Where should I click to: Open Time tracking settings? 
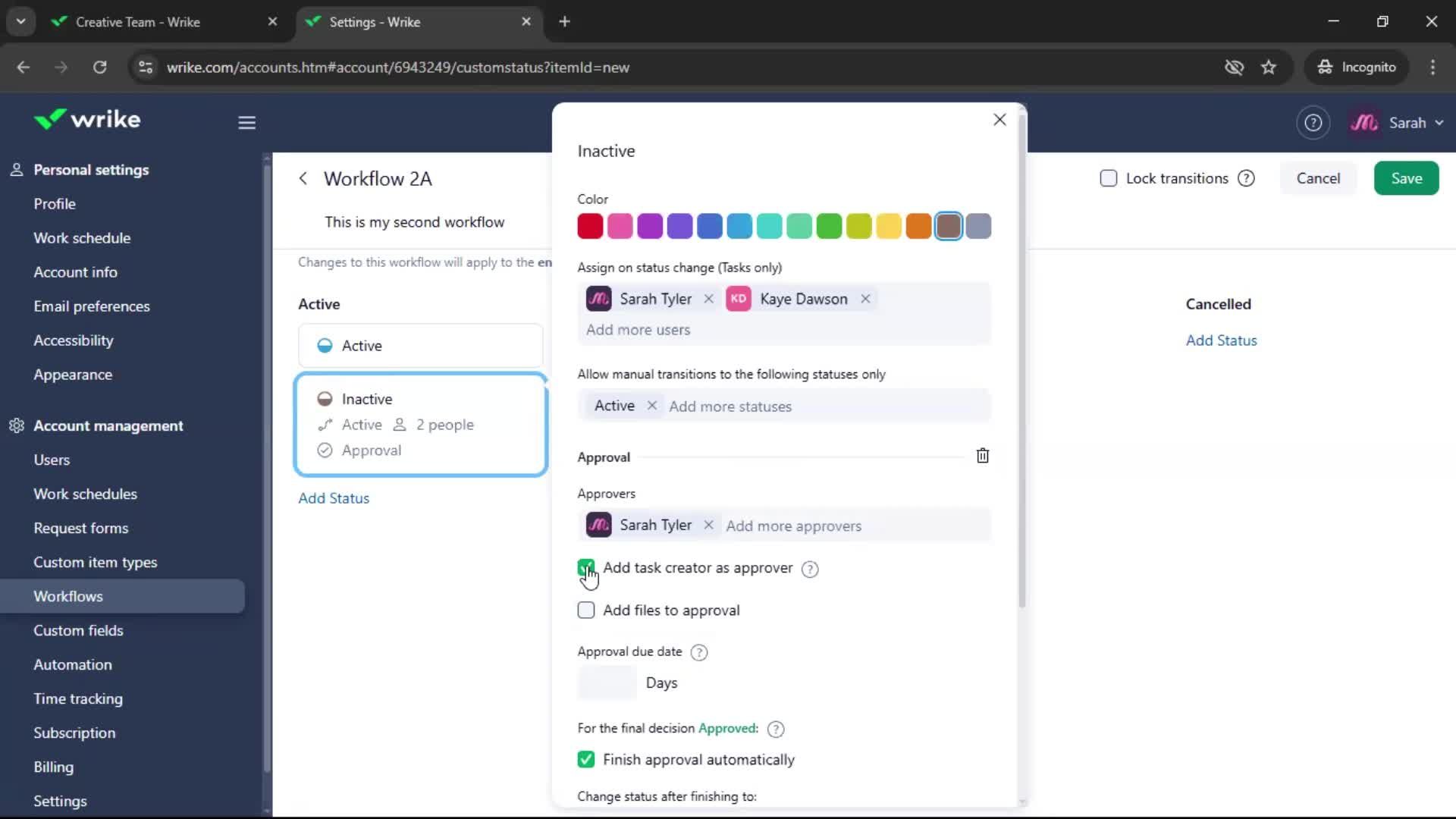click(x=78, y=698)
